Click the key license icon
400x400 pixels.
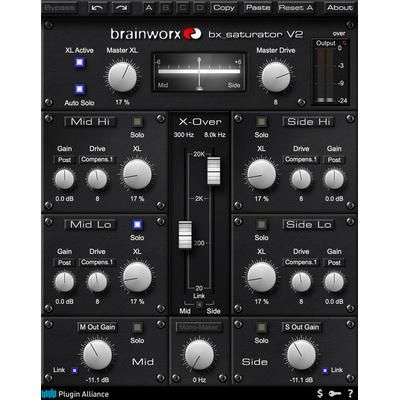point(334,394)
